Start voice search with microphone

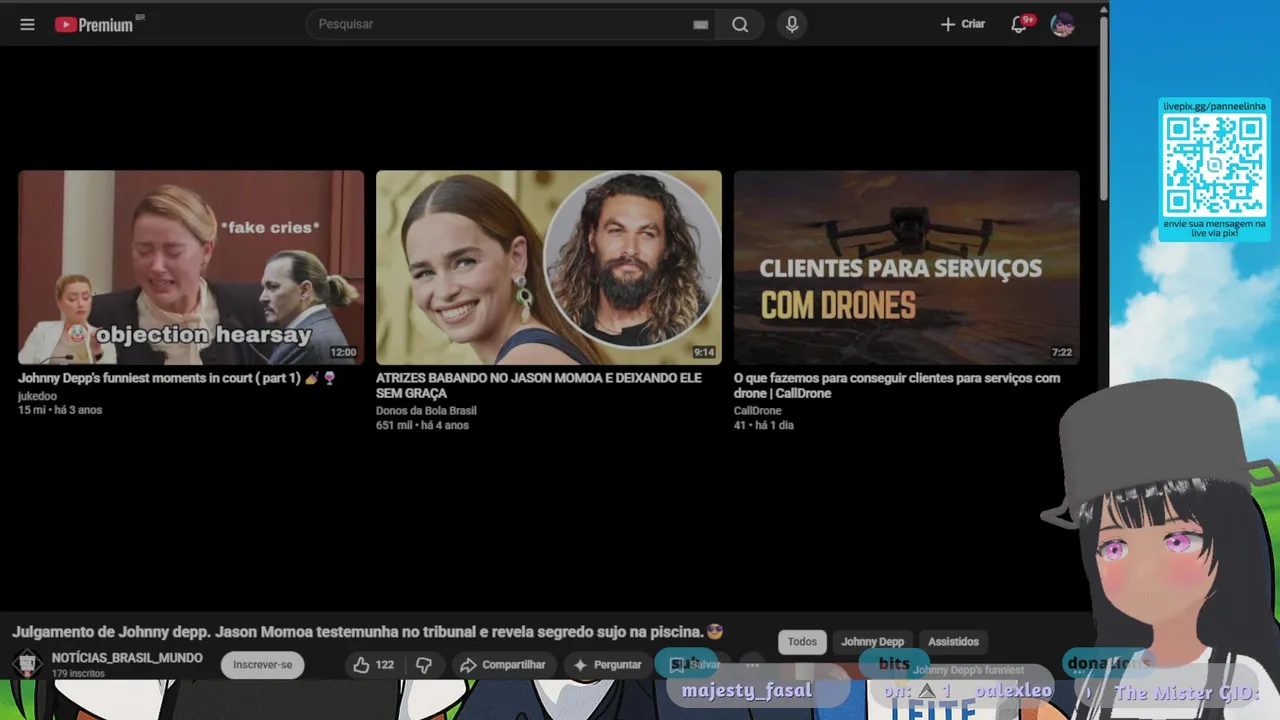[792, 24]
